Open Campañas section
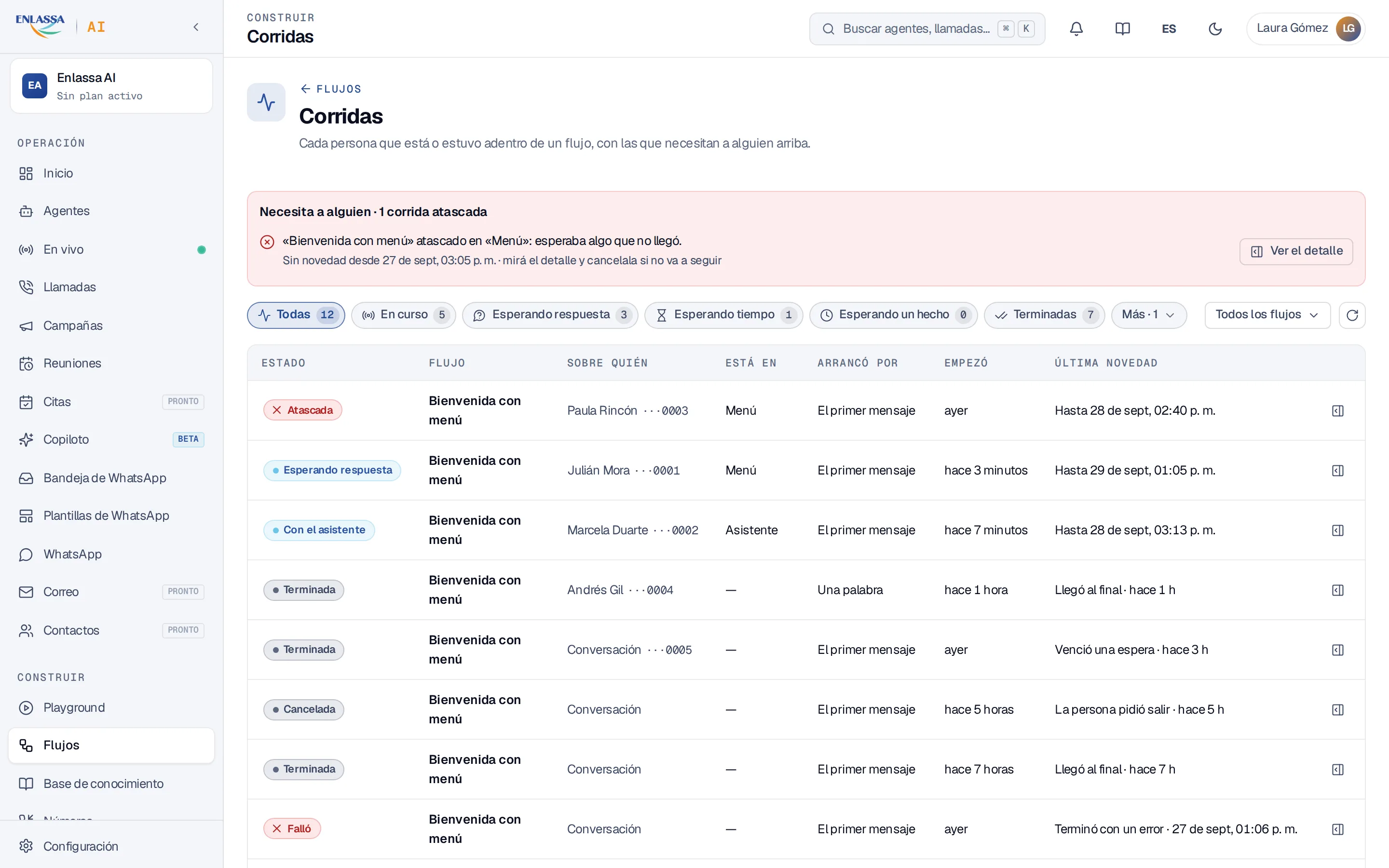1389x868 pixels. coord(111,325)
